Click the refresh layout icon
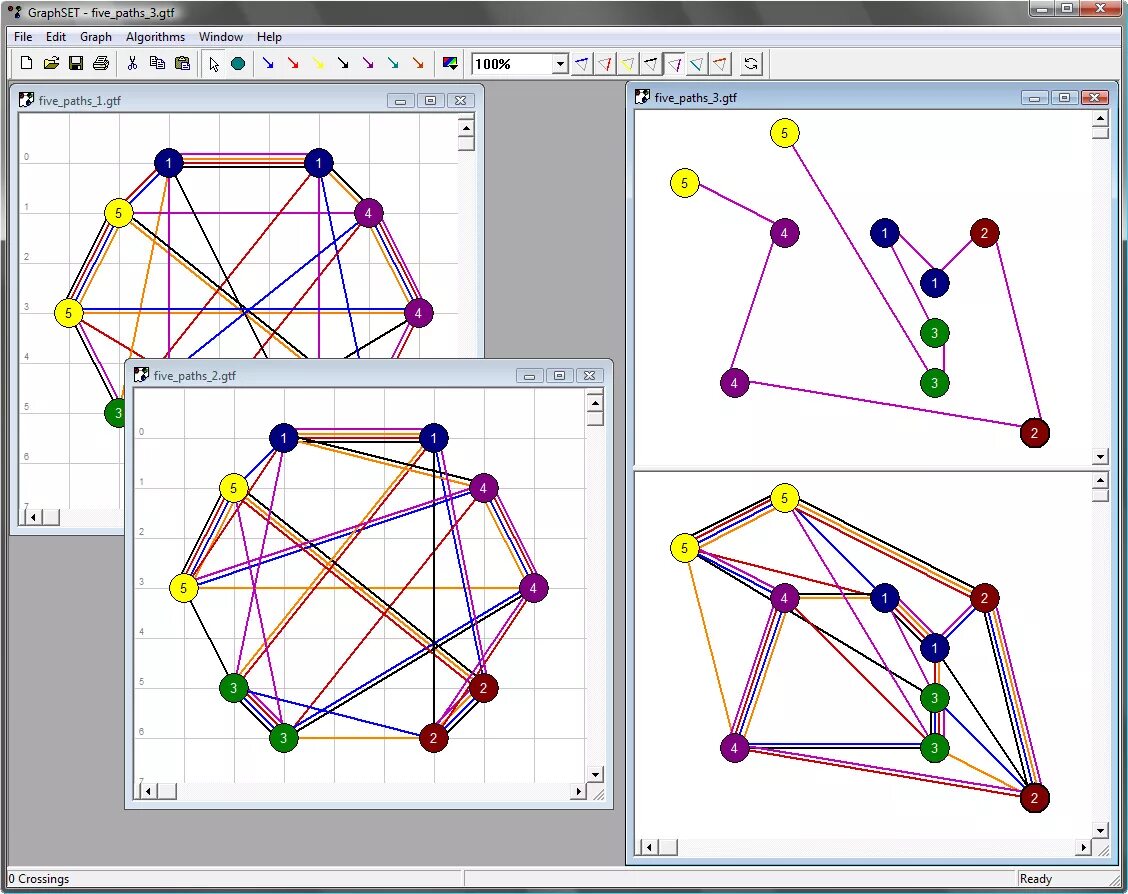 751,64
